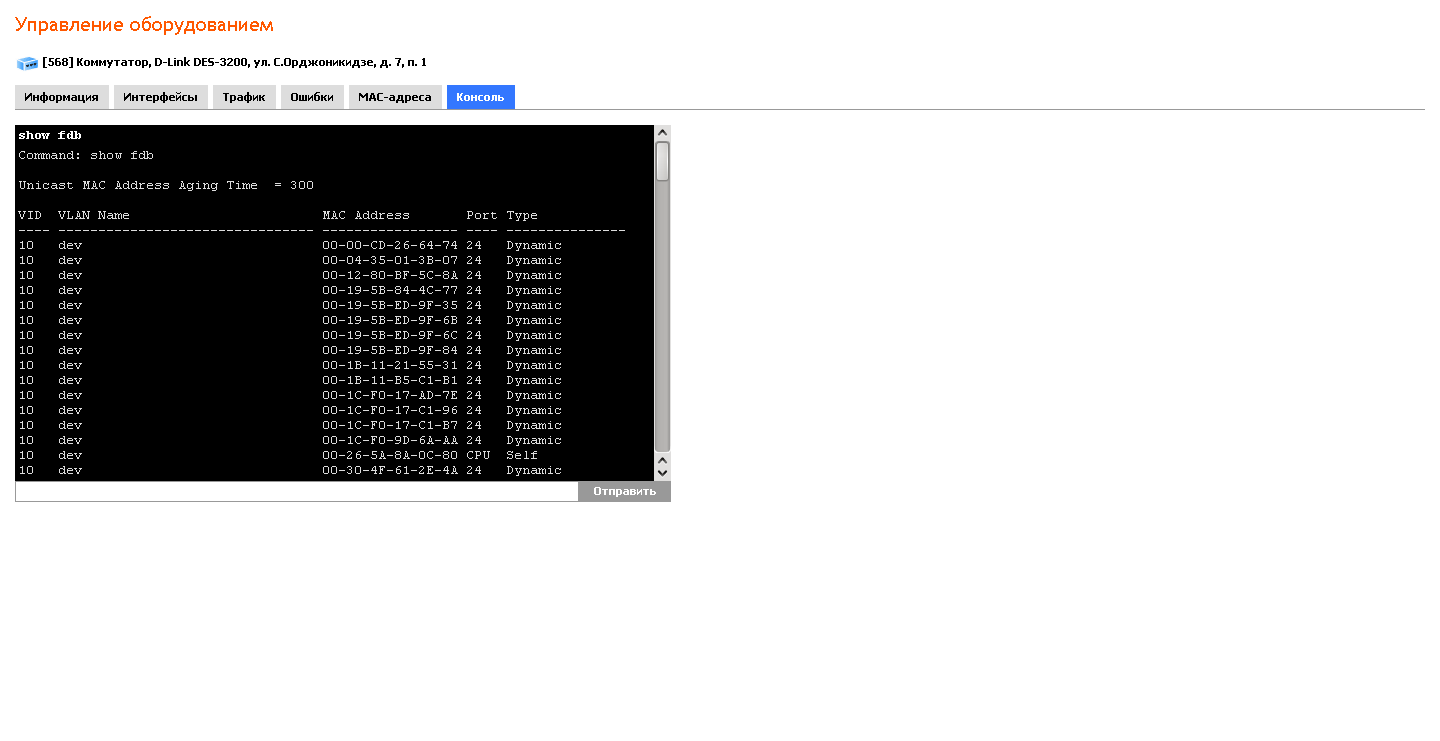The height and width of the screenshot is (741, 1440).
Task: Open the Информация tab
Action: point(61,97)
